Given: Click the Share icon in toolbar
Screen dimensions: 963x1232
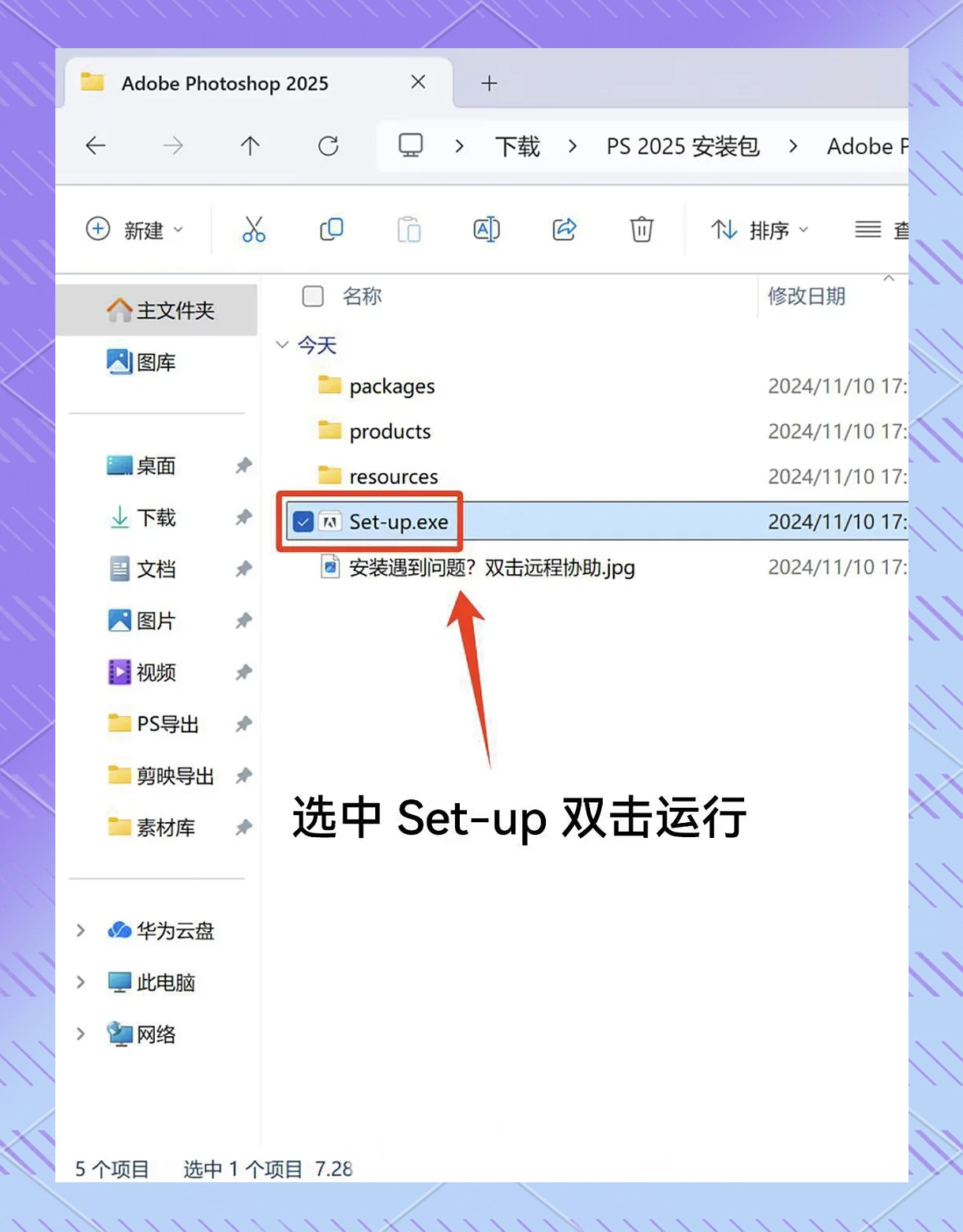Looking at the screenshot, I should (x=564, y=230).
